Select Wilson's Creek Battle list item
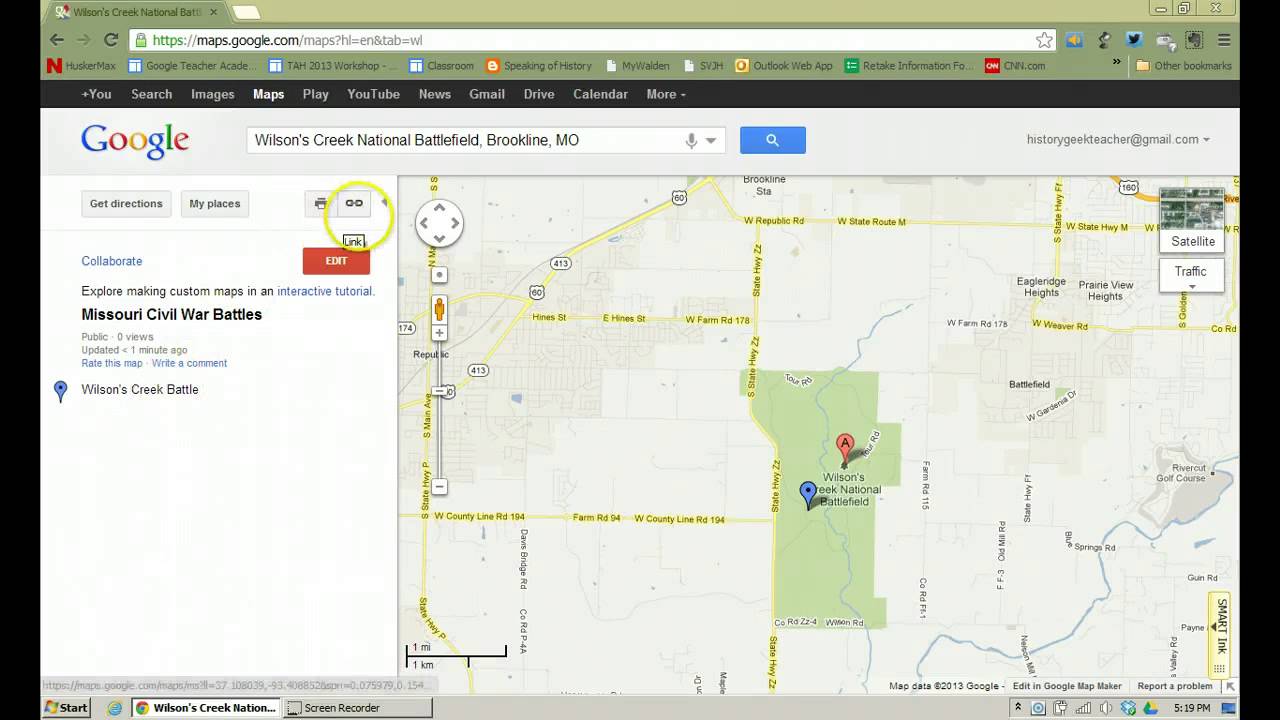 (x=140, y=390)
